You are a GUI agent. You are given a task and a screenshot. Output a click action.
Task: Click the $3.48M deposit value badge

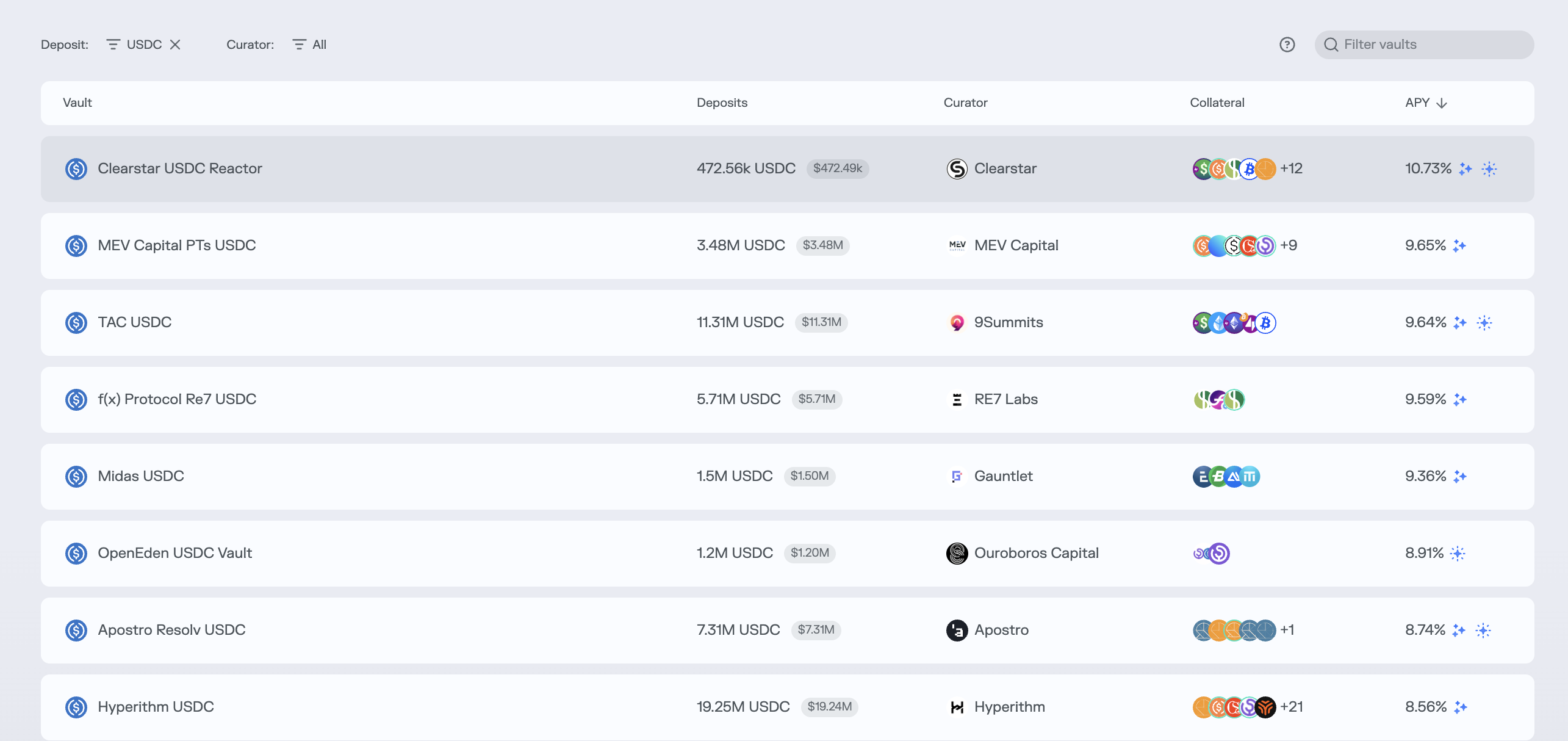[x=823, y=245]
